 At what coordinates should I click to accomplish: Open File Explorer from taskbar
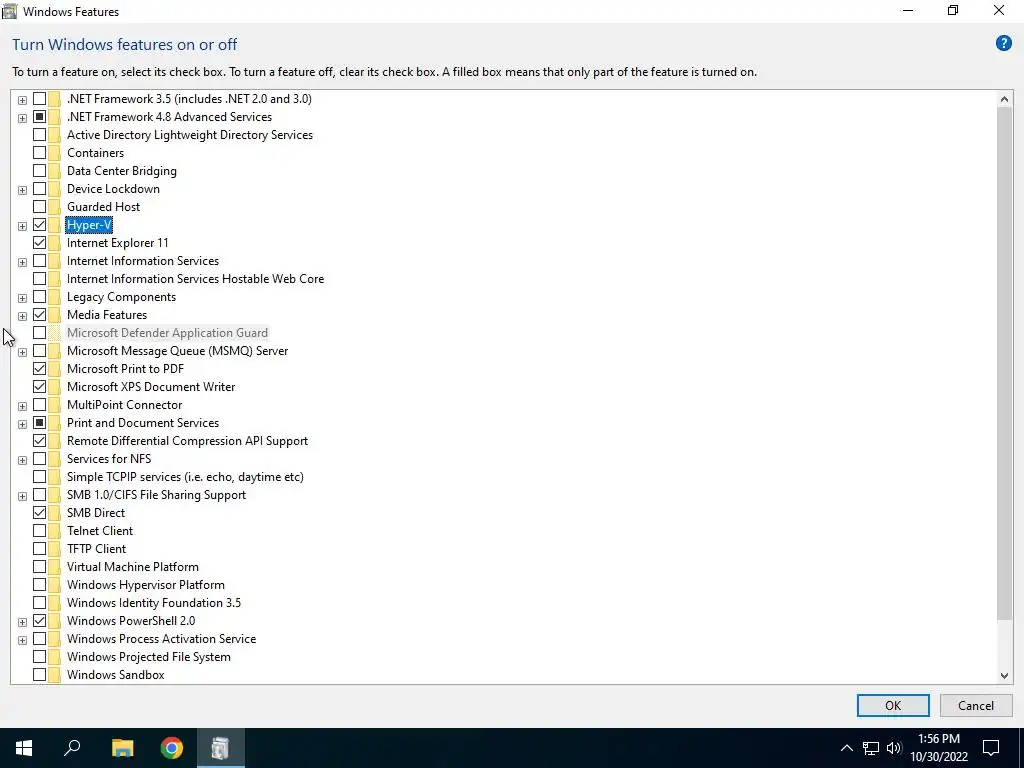[122, 748]
